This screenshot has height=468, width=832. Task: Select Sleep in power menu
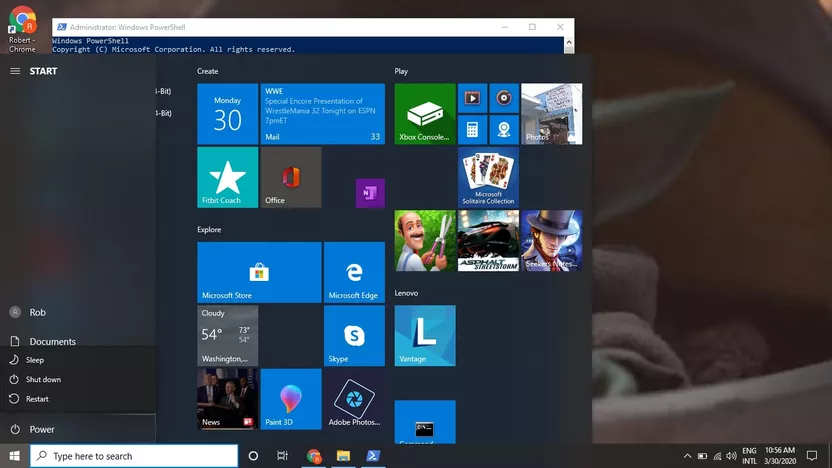pyautogui.click(x=77, y=360)
